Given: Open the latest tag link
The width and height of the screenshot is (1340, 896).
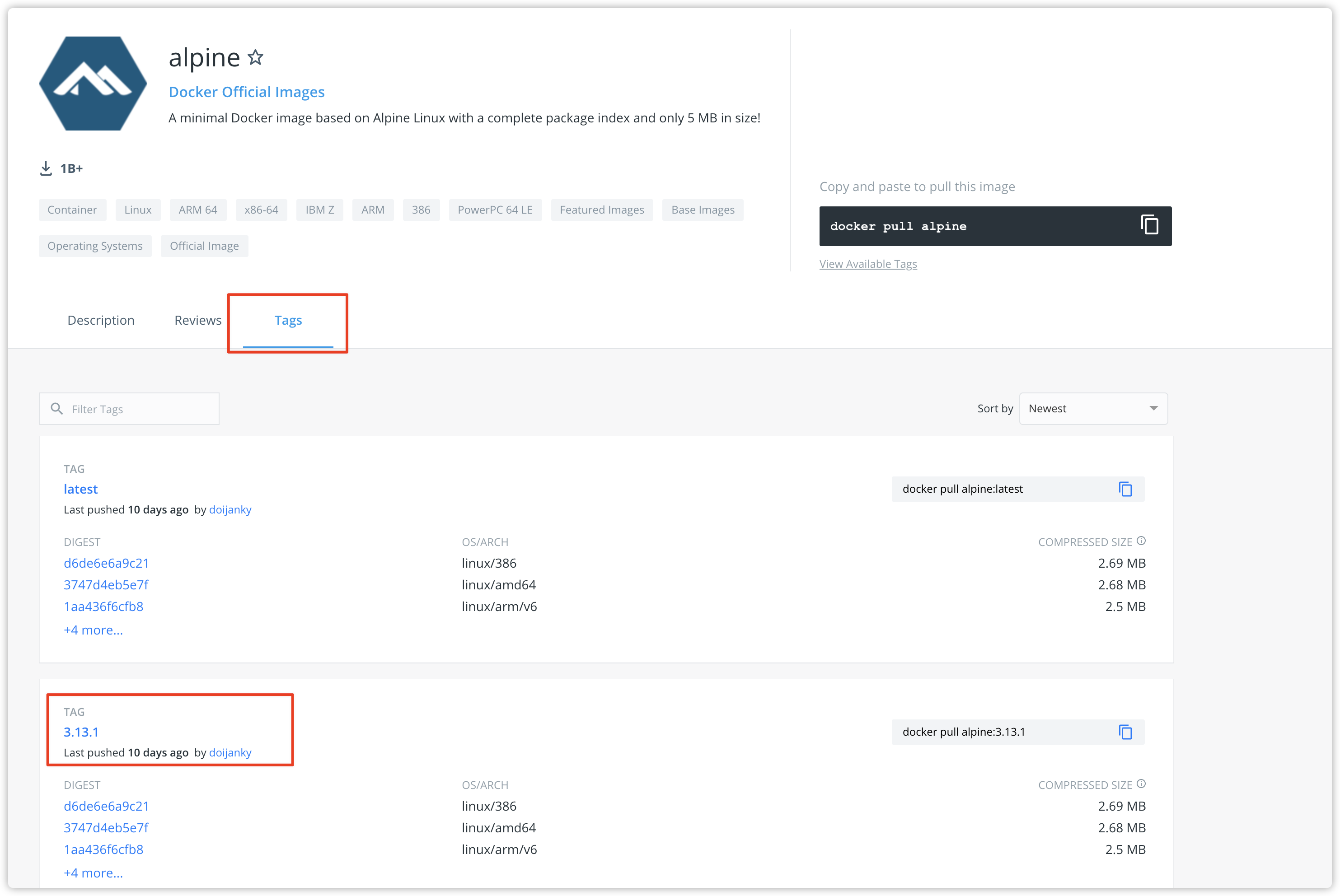Looking at the screenshot, I should coord(80,489).
